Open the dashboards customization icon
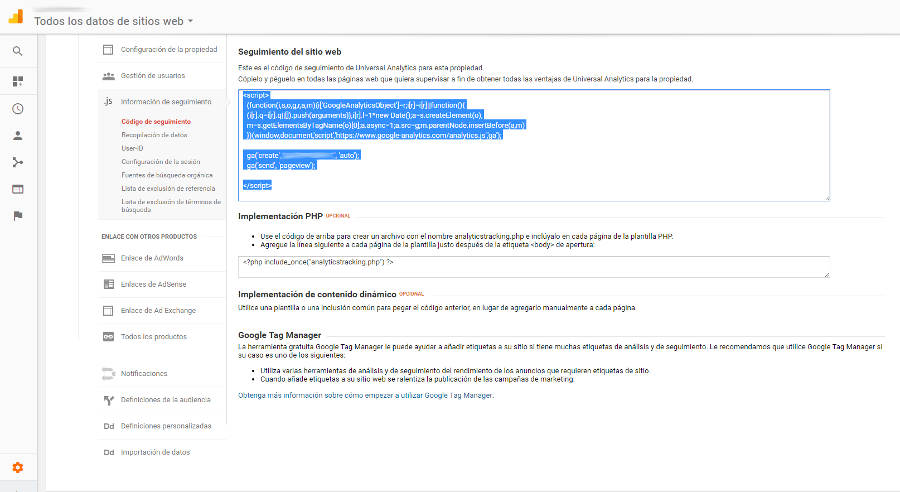This screenshot has height=492, width=900. [18, 81]
